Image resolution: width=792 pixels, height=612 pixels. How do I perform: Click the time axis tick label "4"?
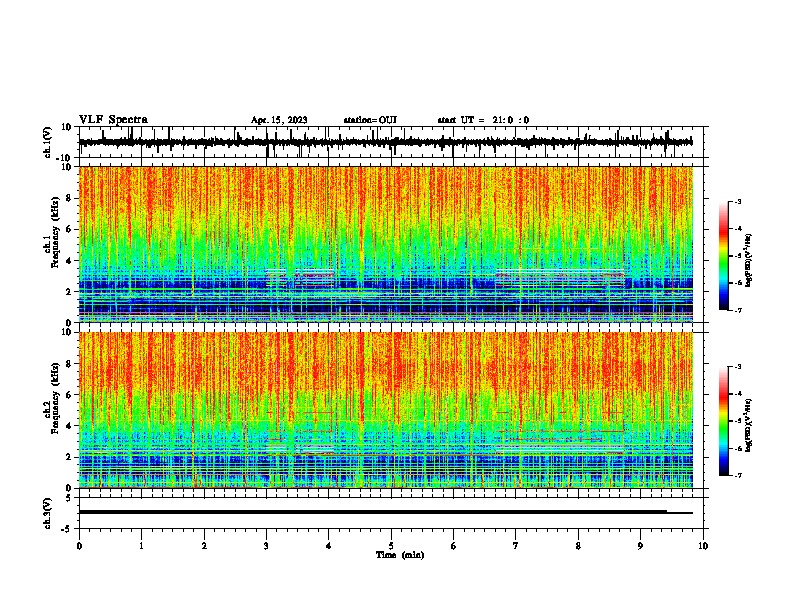[329, 546]
